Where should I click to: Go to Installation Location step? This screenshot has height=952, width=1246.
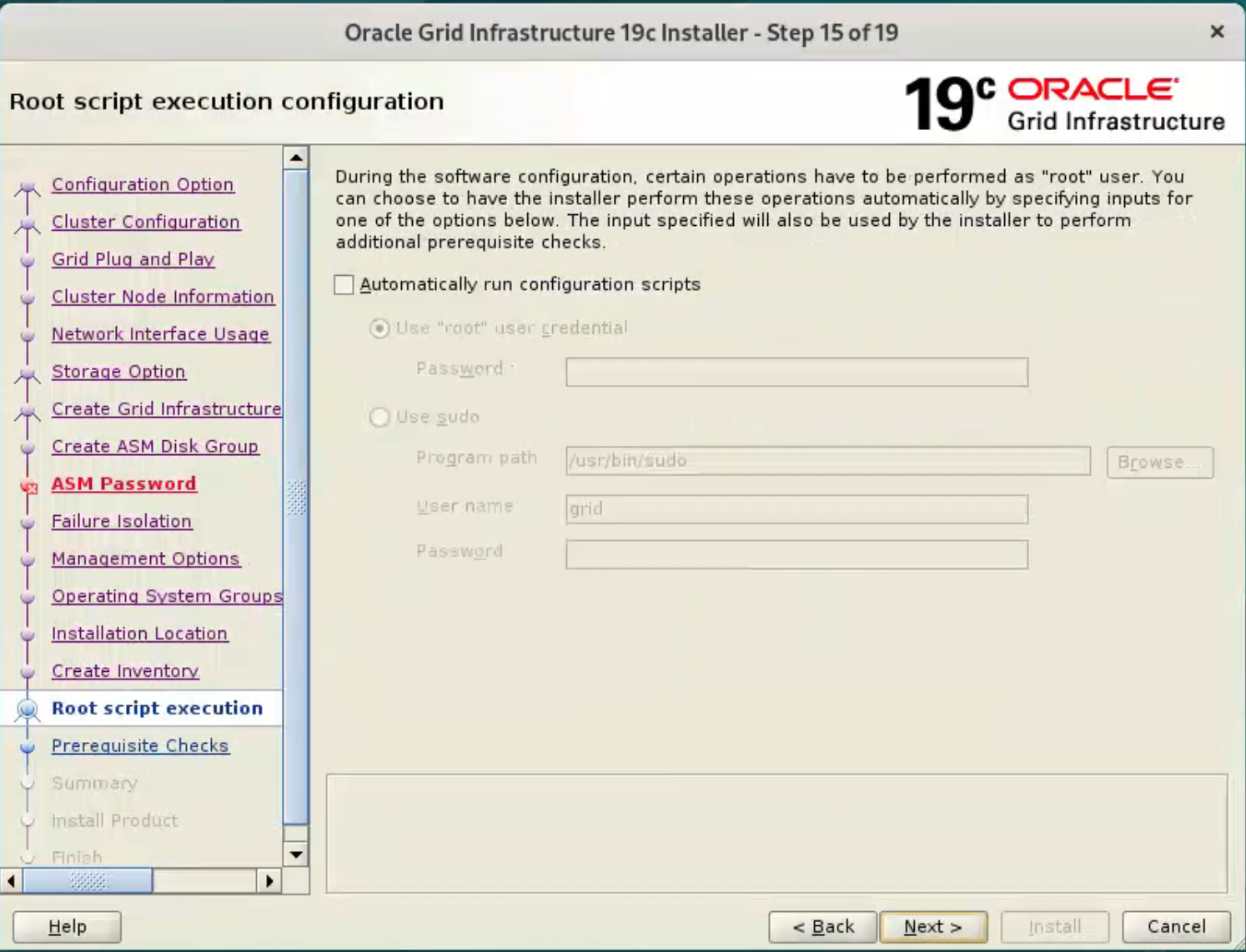pos(139,634)
